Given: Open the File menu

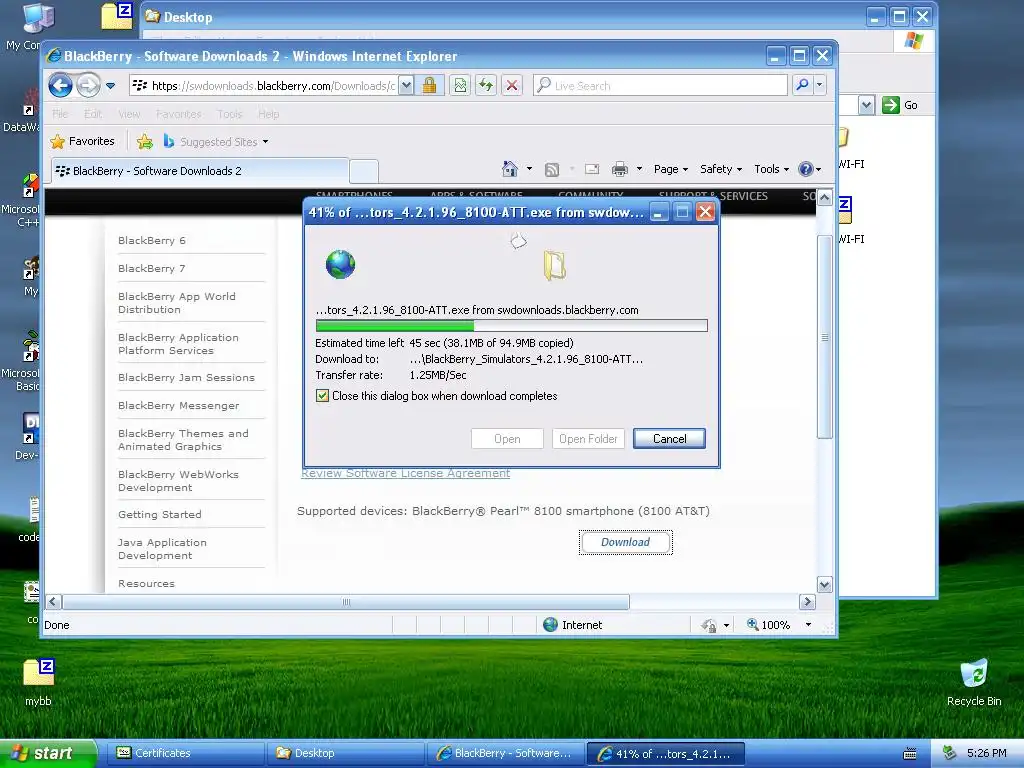Looking at the screenshot, I should tap(60, 114).
